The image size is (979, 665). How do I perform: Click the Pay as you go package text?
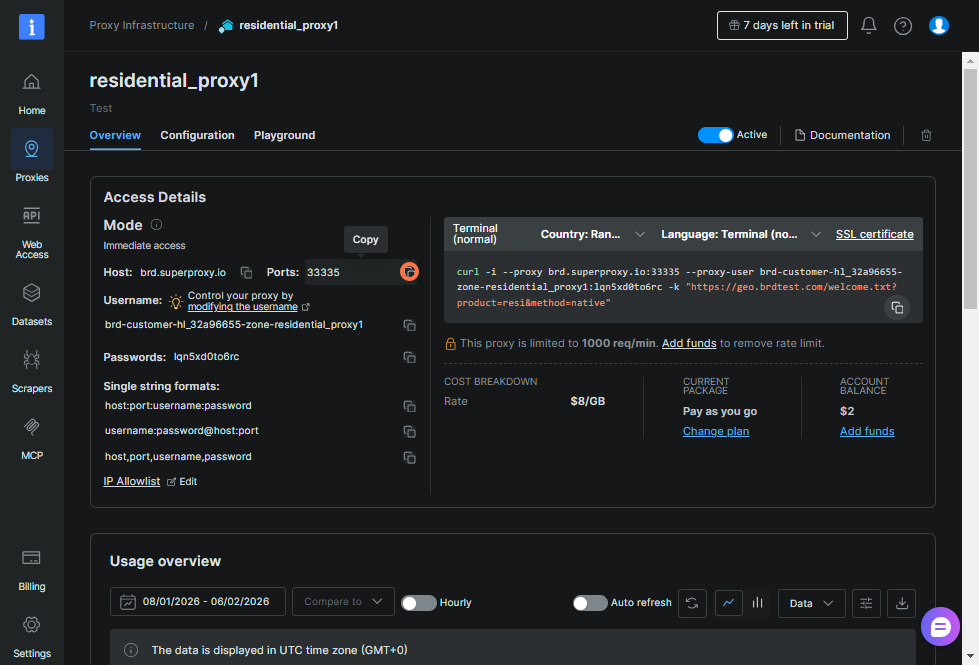click(x=720, y=411)
